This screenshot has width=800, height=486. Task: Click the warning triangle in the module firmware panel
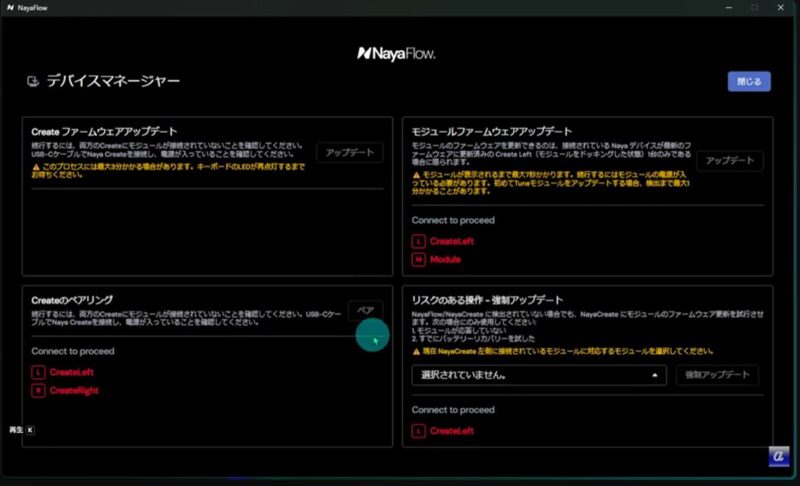(x=416, y=173)
